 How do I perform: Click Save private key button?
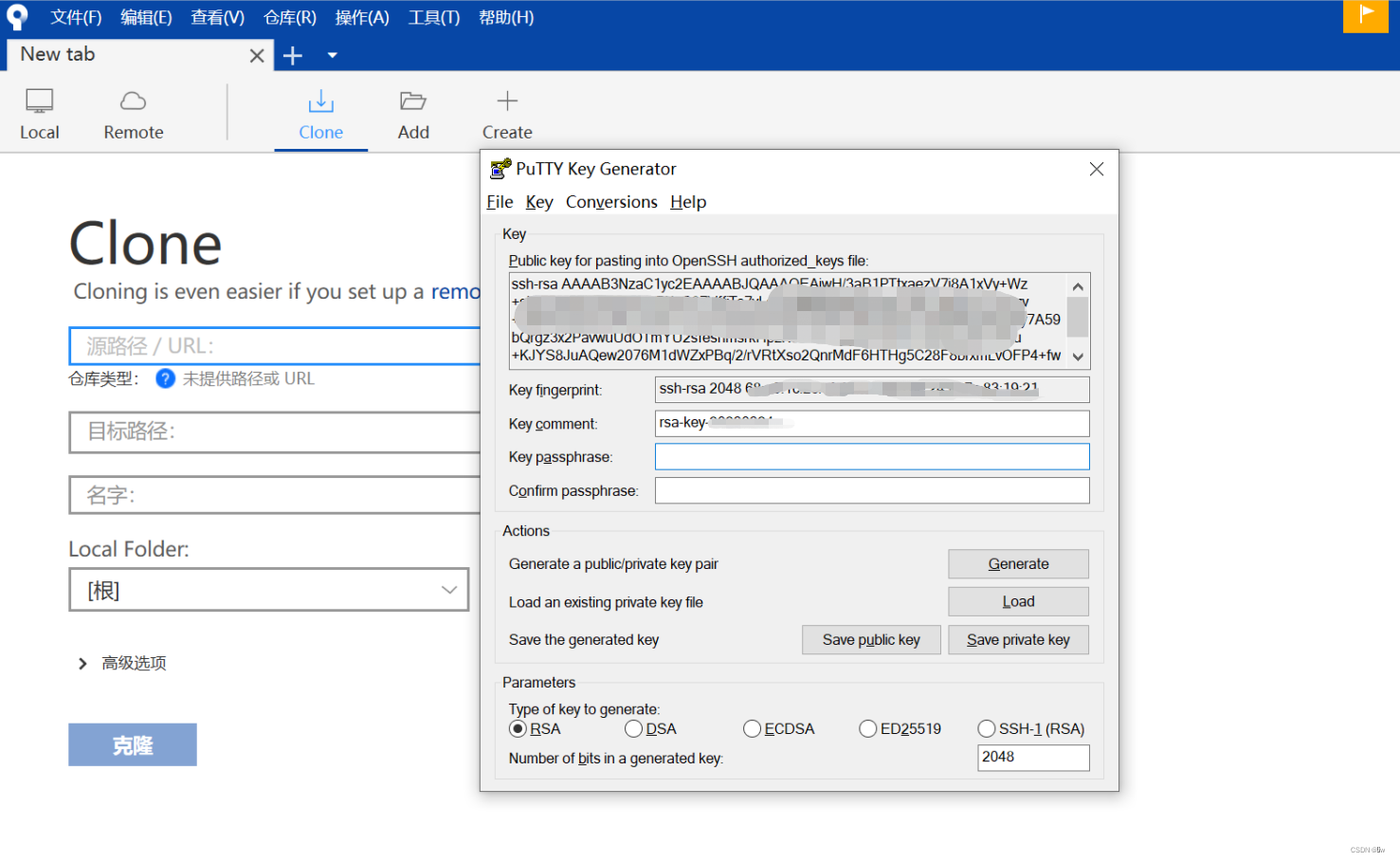[x=1018, y=639]
